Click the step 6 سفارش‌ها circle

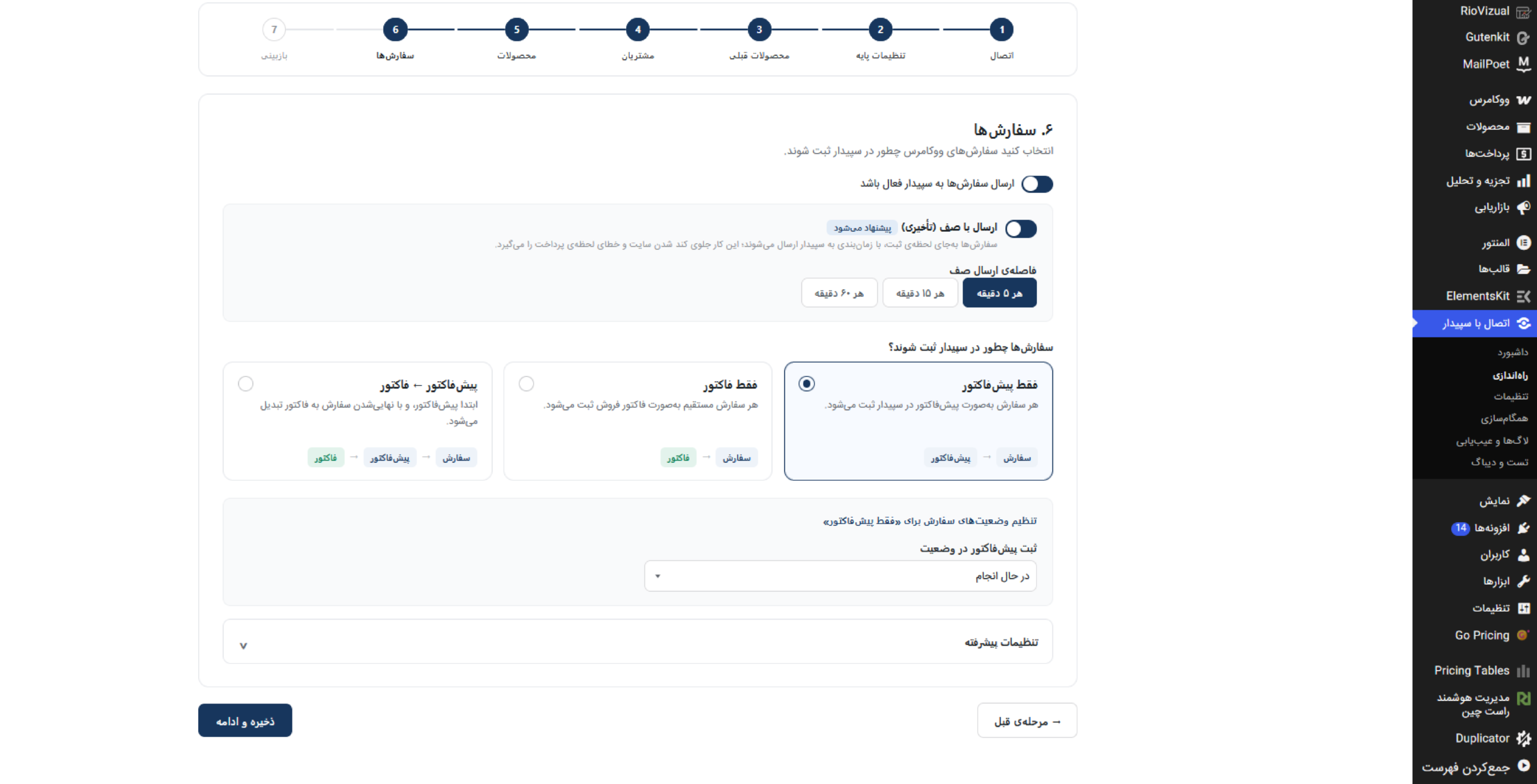pyautogui.click(x=395, y=29)
